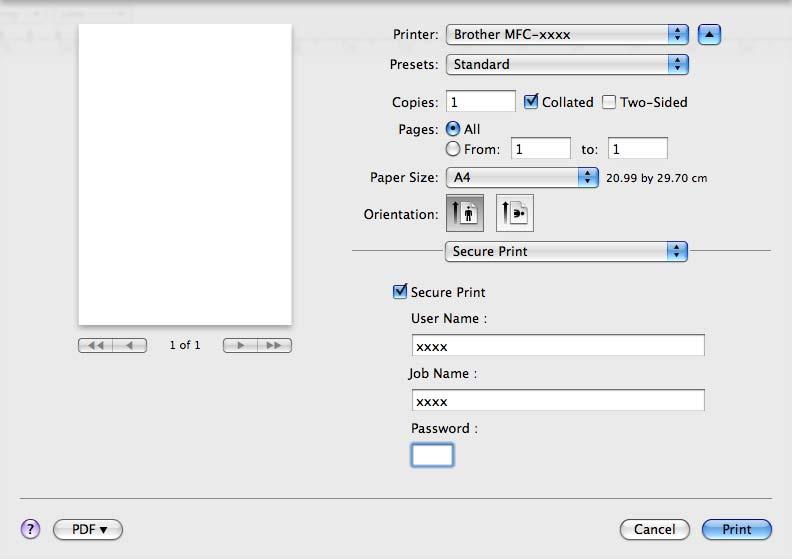Open the Printer dropdown Brother MFC-xxxx
The image size is (792, 559).
(x=567, y=34)
